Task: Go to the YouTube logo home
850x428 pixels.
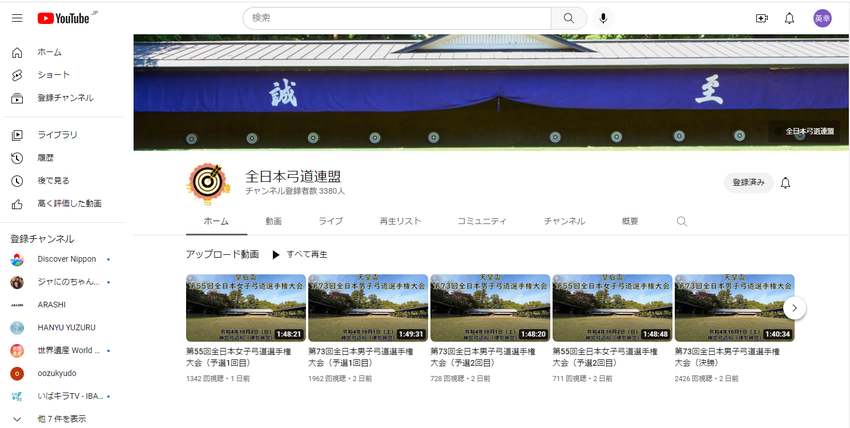Action: pos(64,18)
